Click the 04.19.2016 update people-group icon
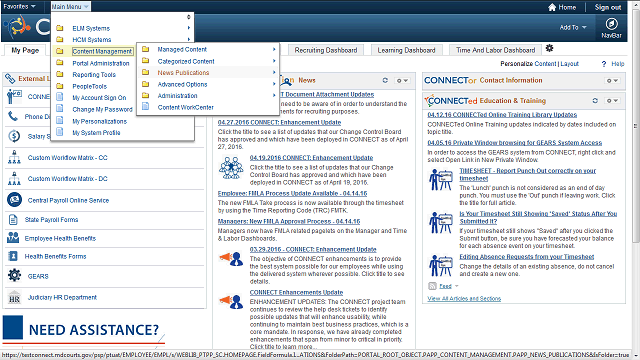 [231, 167]
